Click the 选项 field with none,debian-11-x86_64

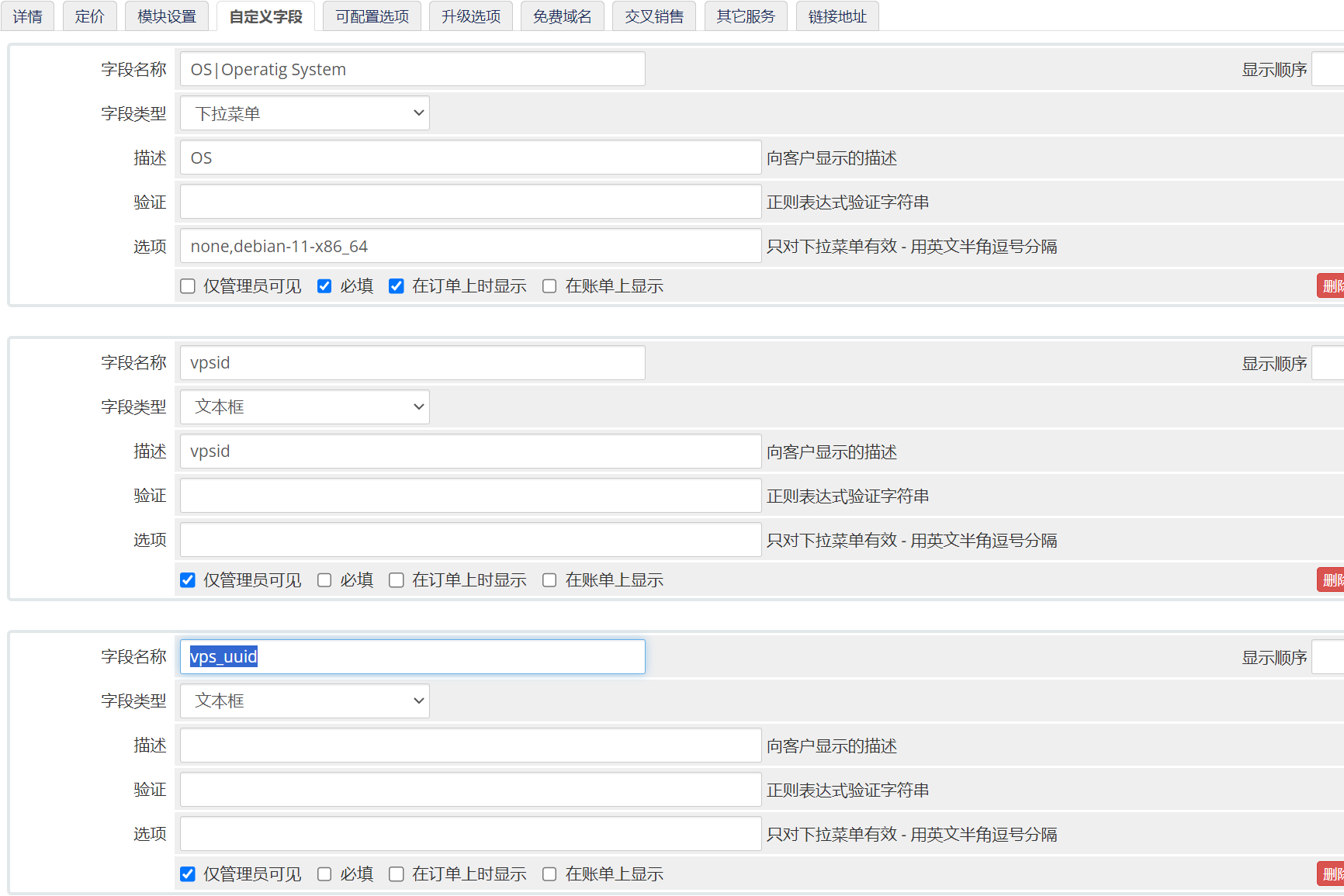point(471,246)
